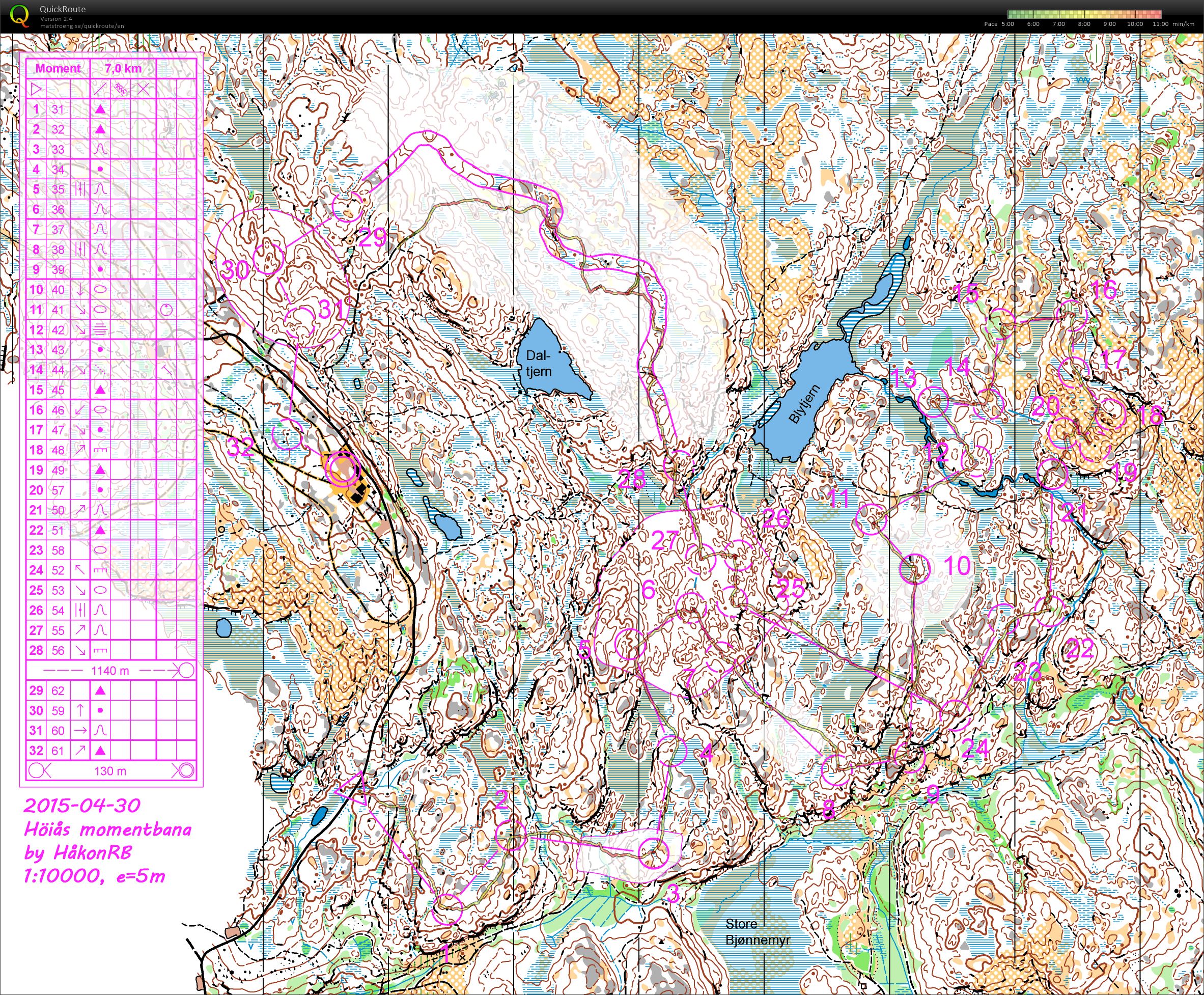The height and width of the screenshot is (995, 1204).
Task: Click the 'Moment' header in the description table
Action: tap(58, 69)
